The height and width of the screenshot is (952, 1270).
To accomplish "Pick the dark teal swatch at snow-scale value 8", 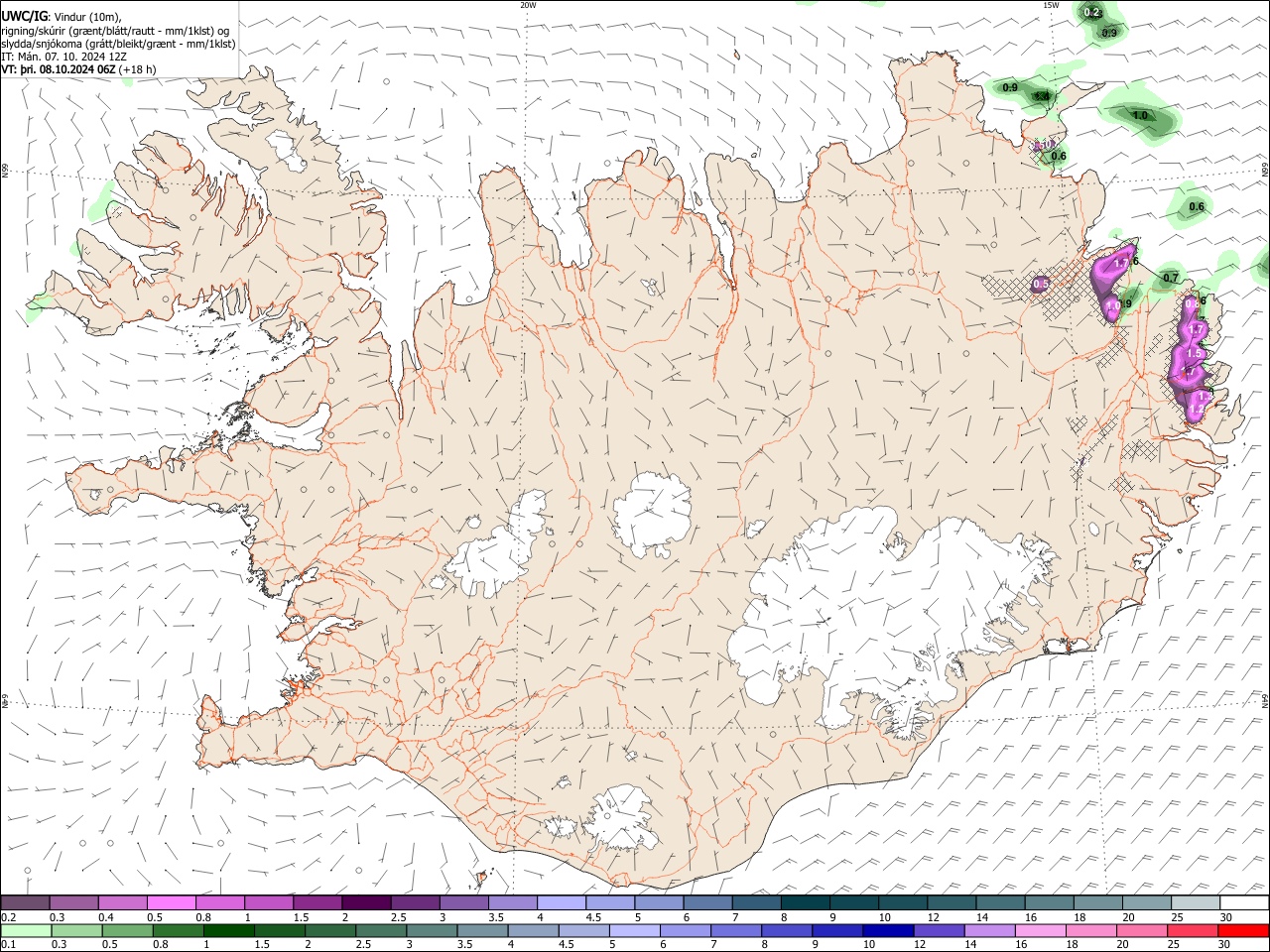I will [x=806, y=902].
